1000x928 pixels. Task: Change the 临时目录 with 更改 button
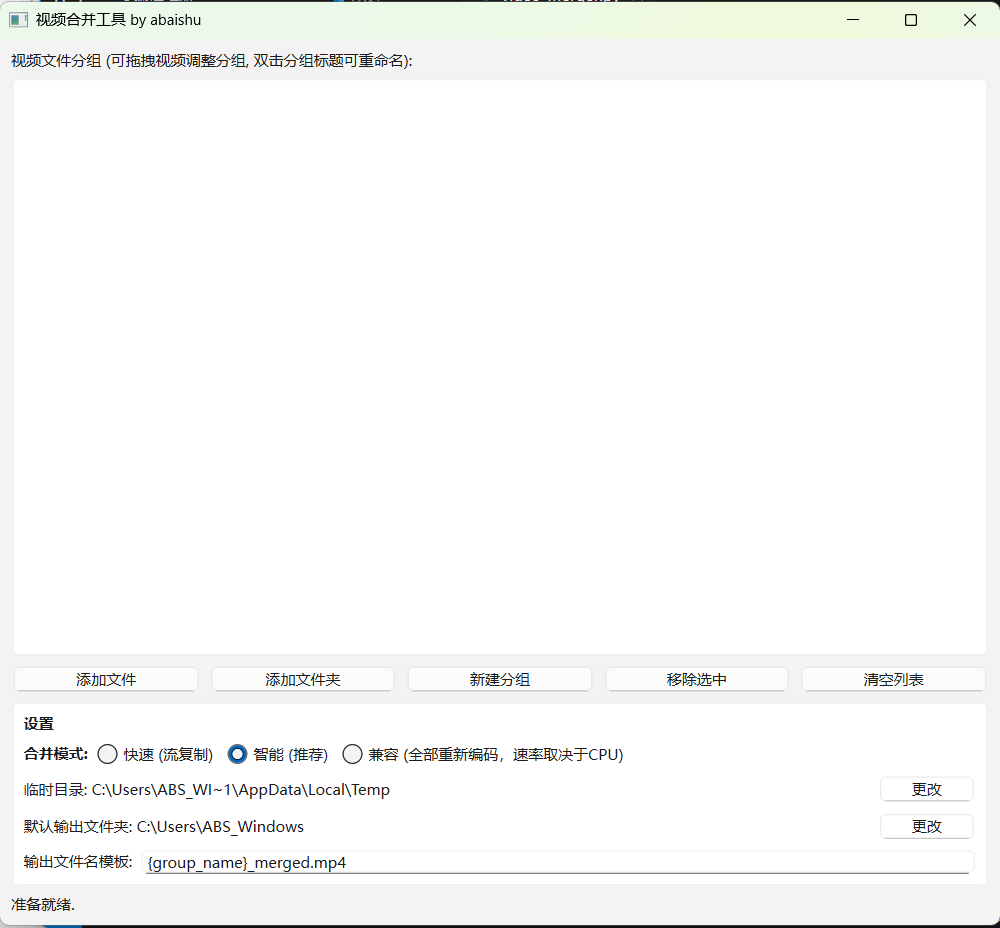[x=926, y=789]
